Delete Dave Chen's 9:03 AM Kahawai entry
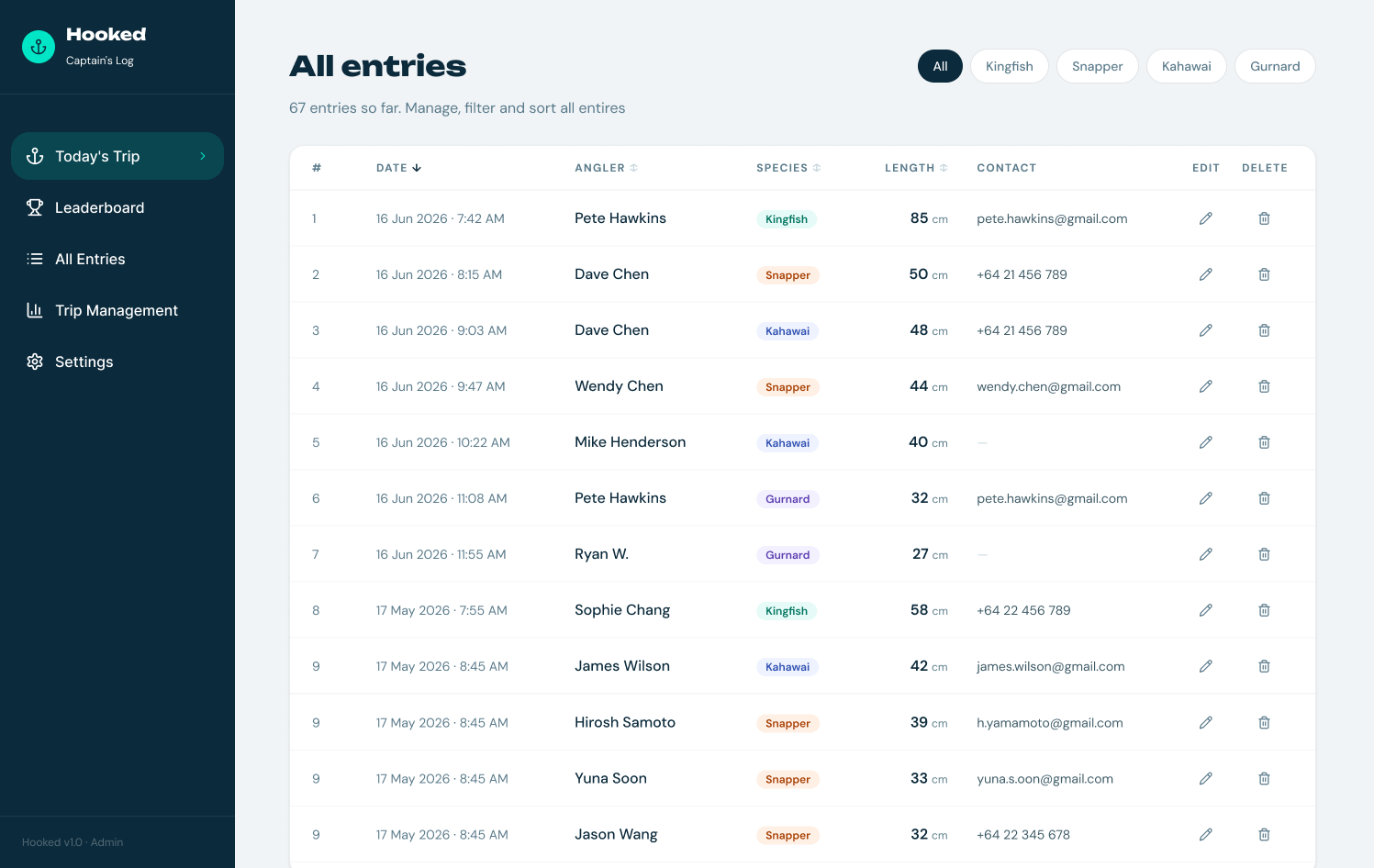The height and width of the screenshot is (868, 1374). (x=1264, y=330)
